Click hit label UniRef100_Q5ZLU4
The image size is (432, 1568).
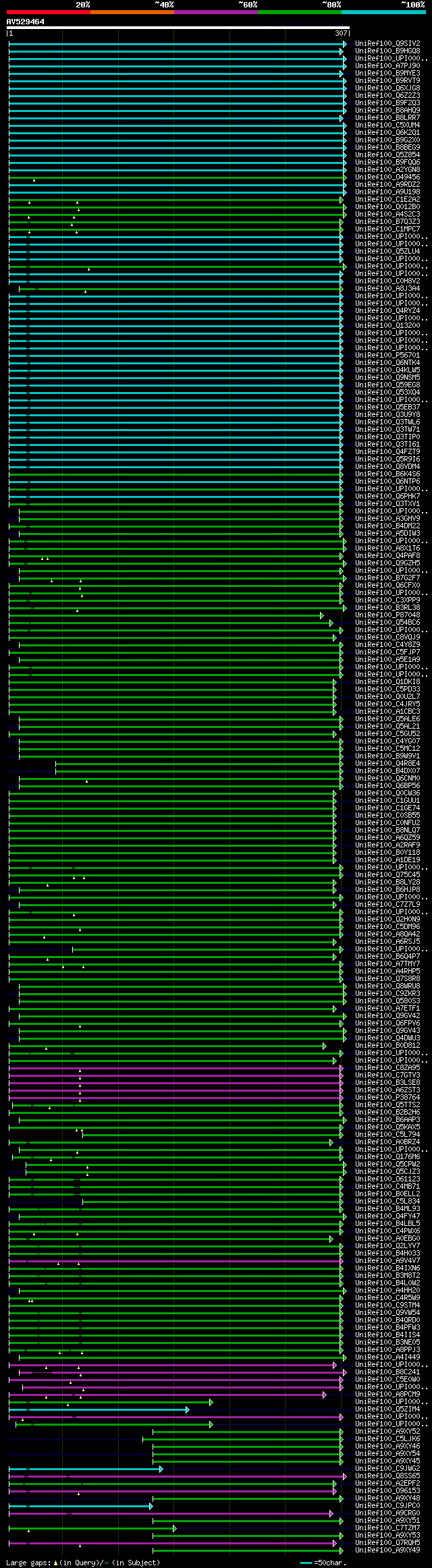pyautogui.click(x=387, y=252)
